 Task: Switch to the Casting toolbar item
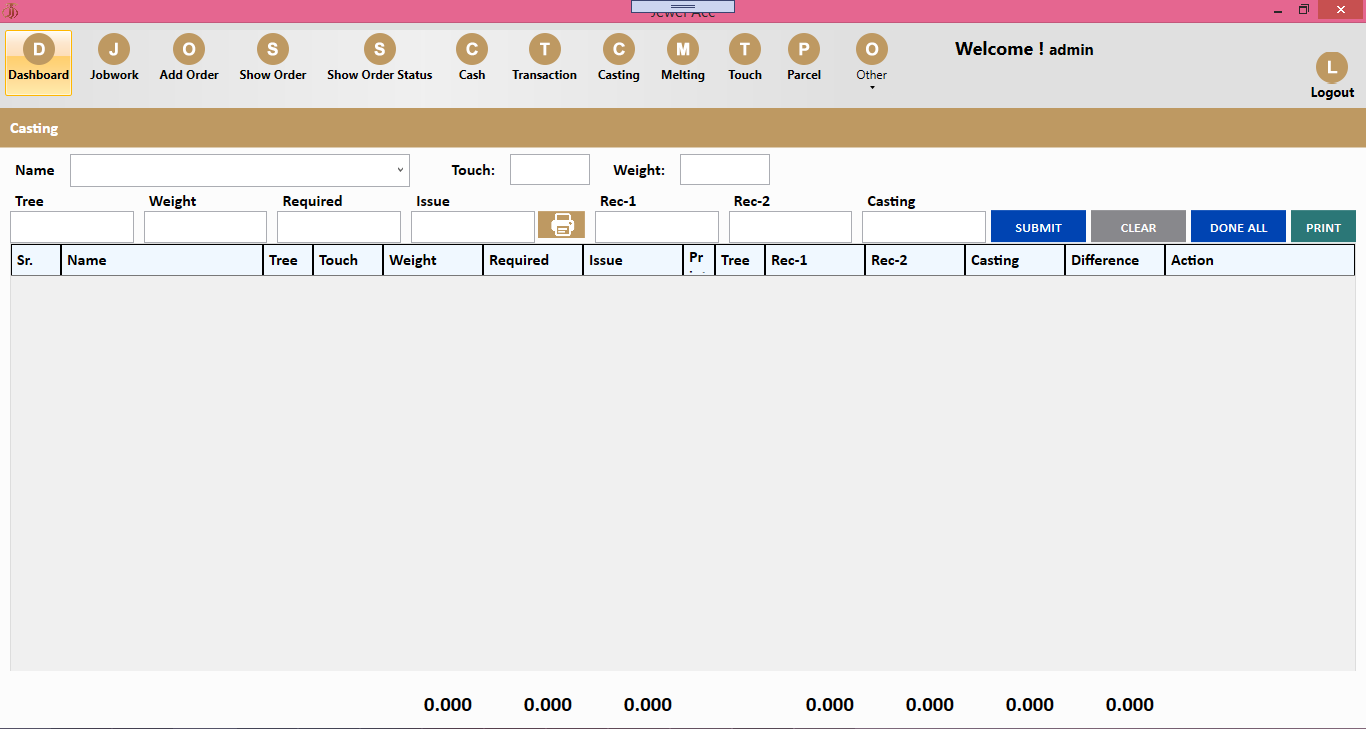[x=618, y=60]
